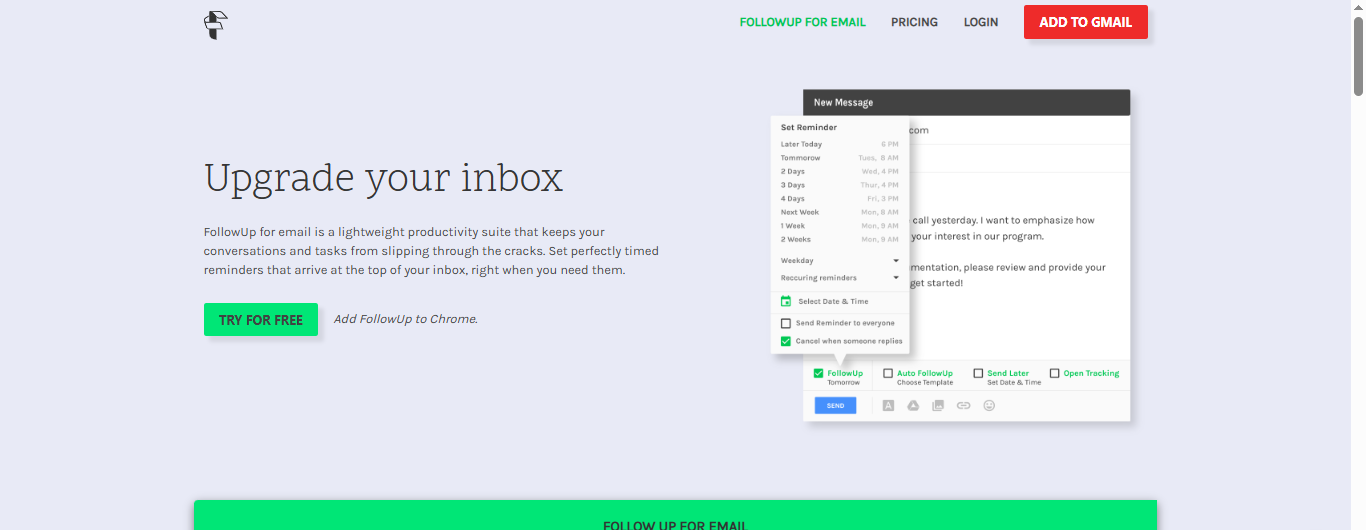This screenshot has height=530, width=1366.
Task: Click the green TRY FOR FREE button
Action: click(x=261, y=320)
